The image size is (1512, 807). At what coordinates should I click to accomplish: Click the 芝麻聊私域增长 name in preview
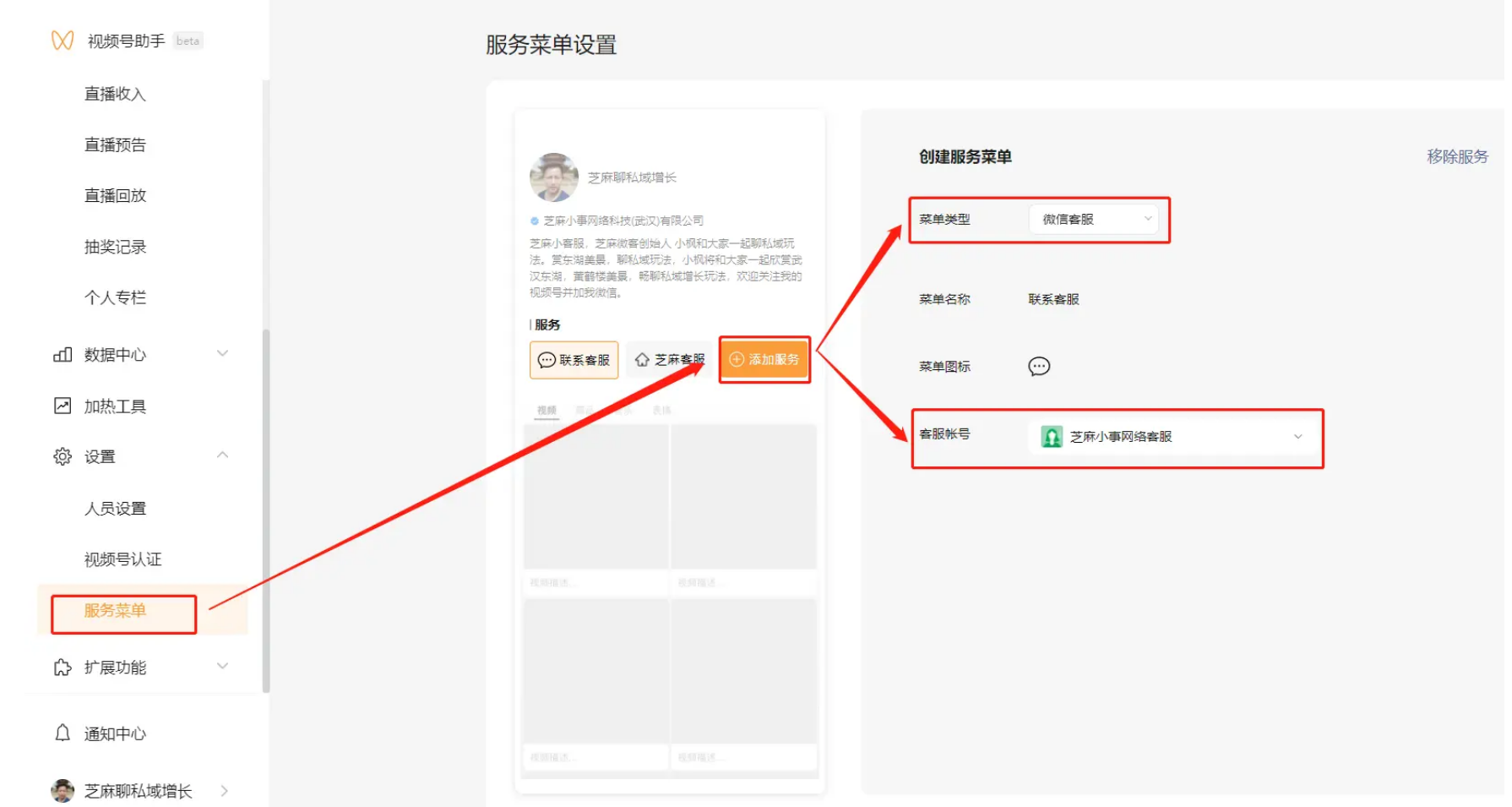pyautogui.click(x=632, y=177)
